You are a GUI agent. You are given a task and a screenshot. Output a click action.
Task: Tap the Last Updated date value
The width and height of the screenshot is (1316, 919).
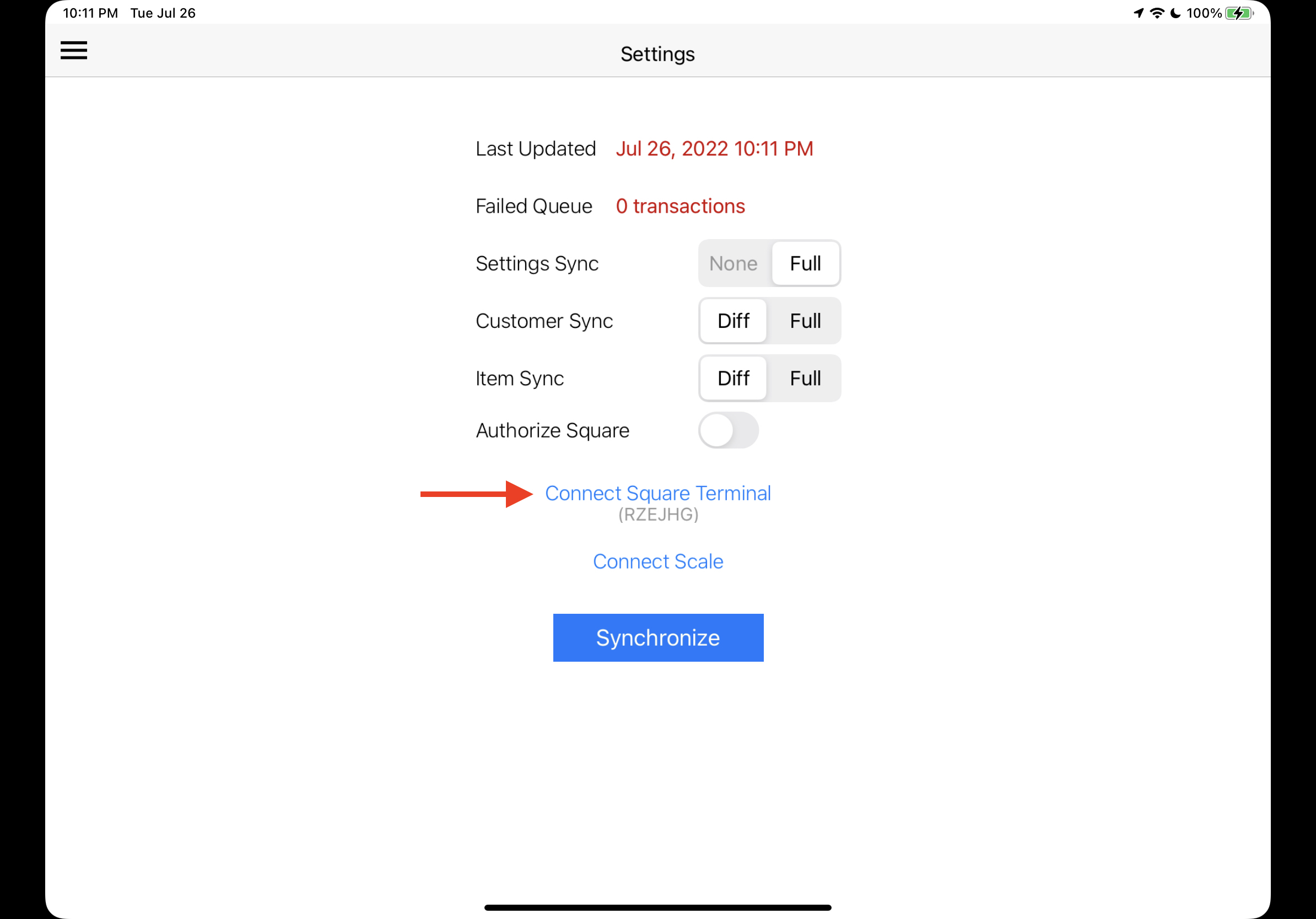(714, 149)
